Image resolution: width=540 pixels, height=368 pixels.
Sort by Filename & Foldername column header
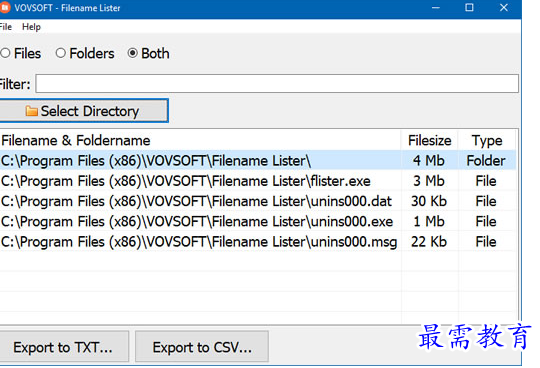tap(200, 140)
